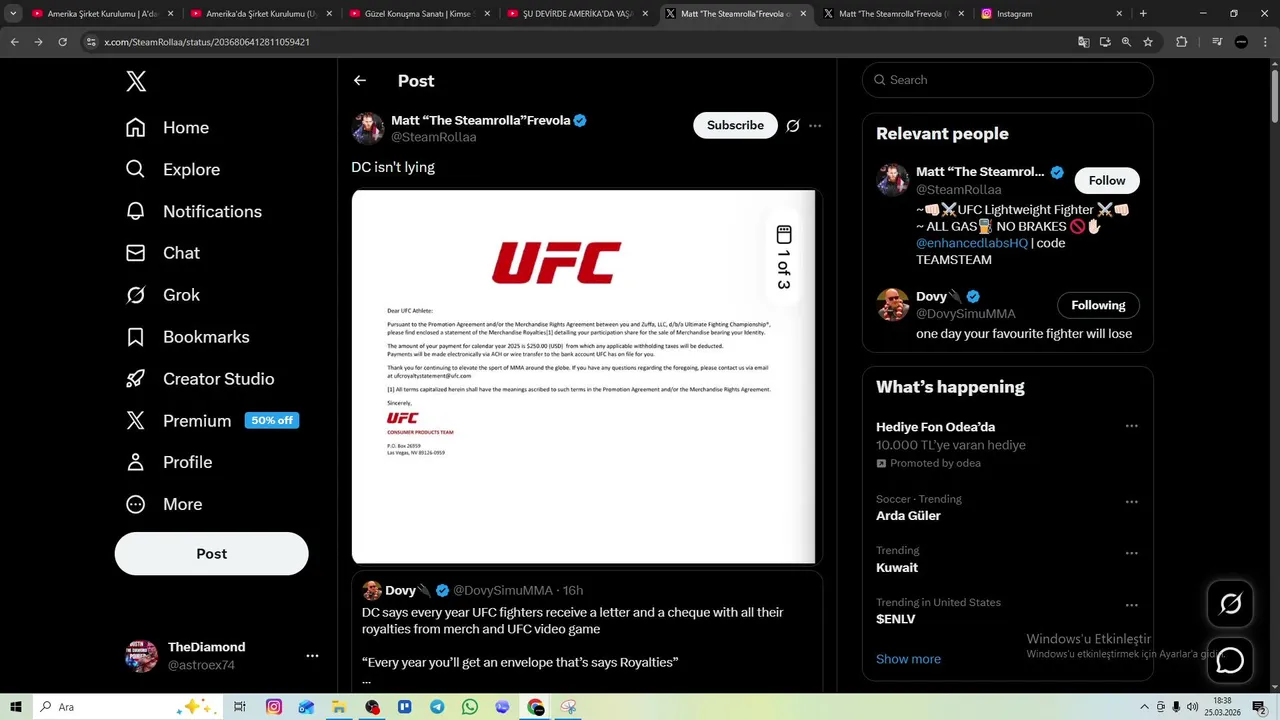The image size is (1280, 720).
Task: Open Grok from the sidebar
Action: [x=162, y=295]
